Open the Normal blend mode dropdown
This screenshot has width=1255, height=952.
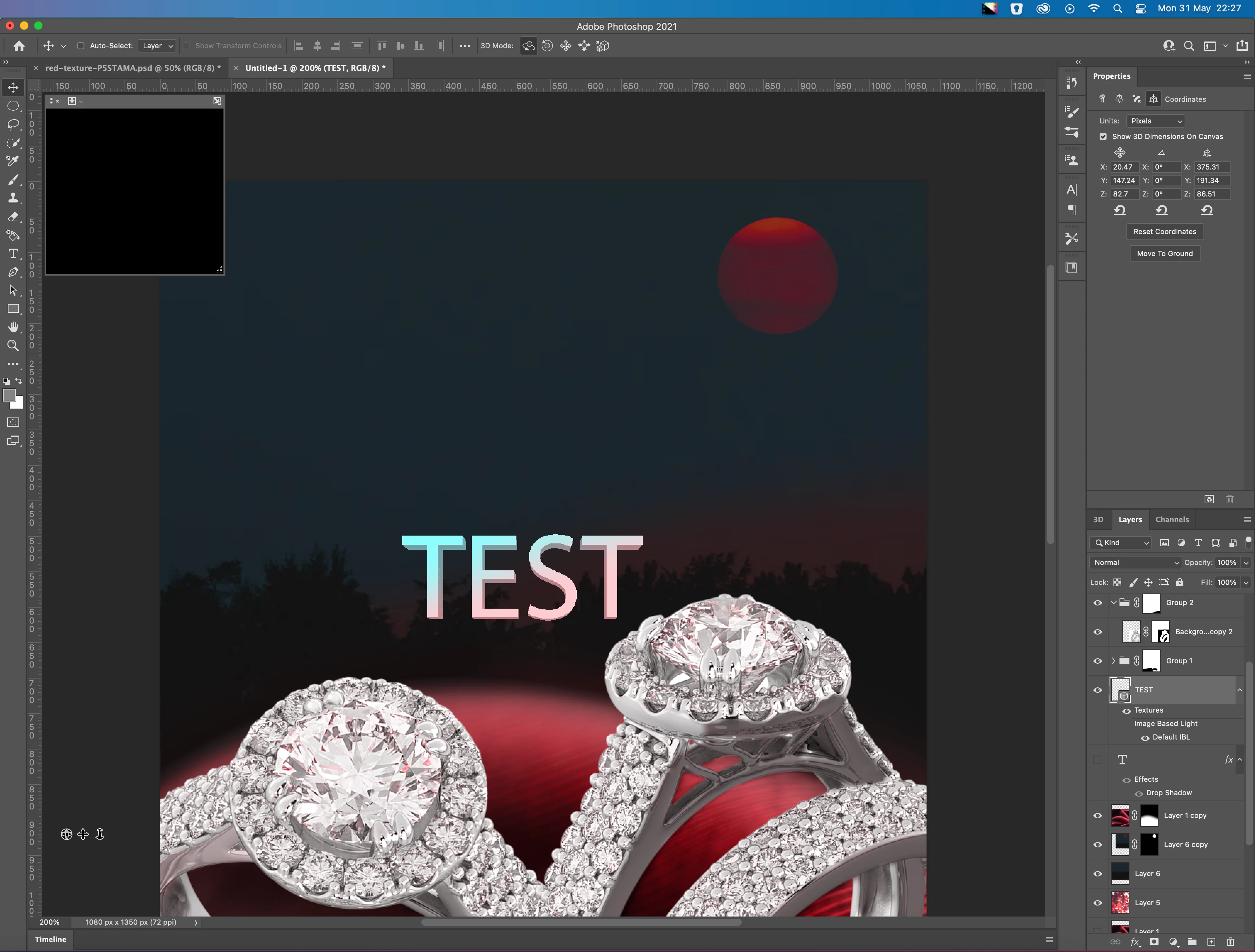pyautogui.click(x=1135, y=563)
